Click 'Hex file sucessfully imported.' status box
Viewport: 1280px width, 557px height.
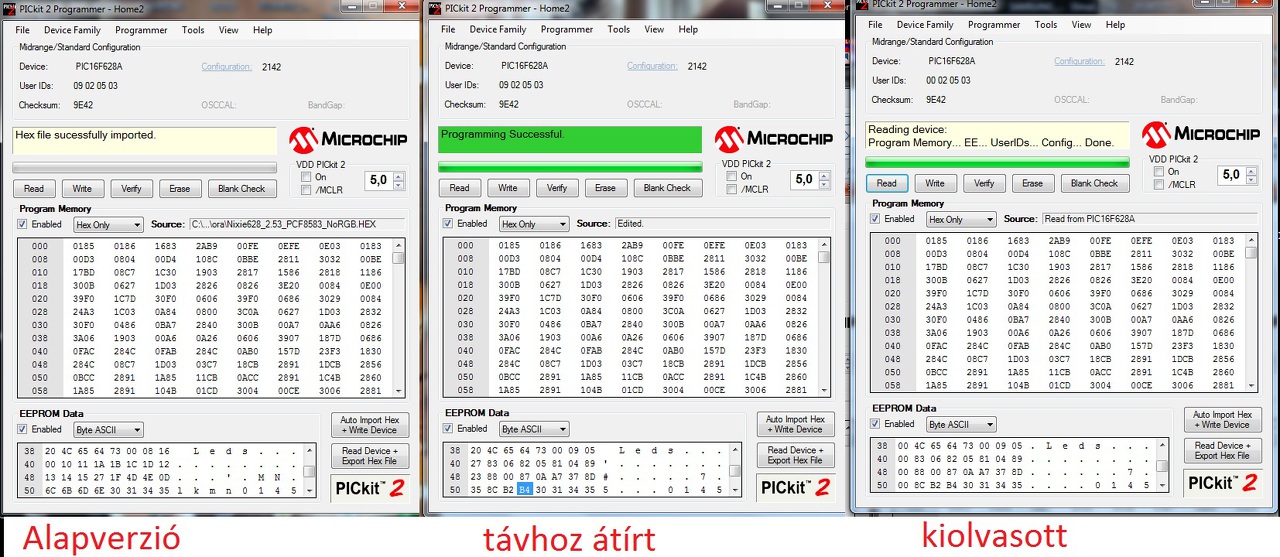tap(144, 140)
